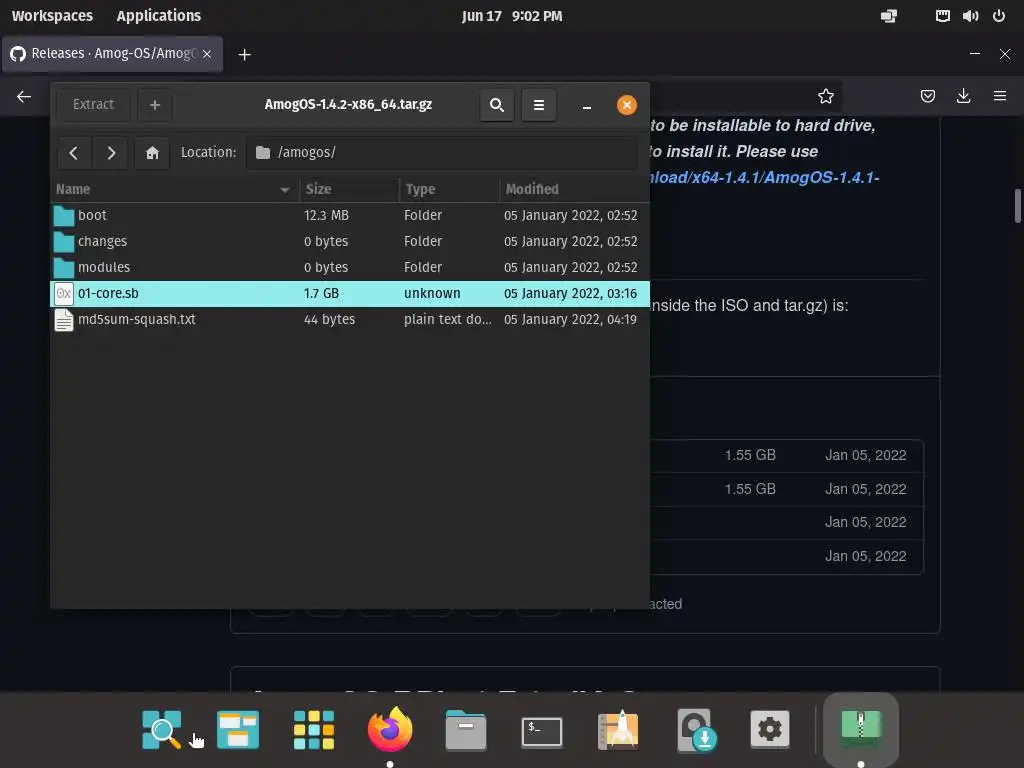
Task: Sort by the Name column header
Action: (x=174, y=189)
